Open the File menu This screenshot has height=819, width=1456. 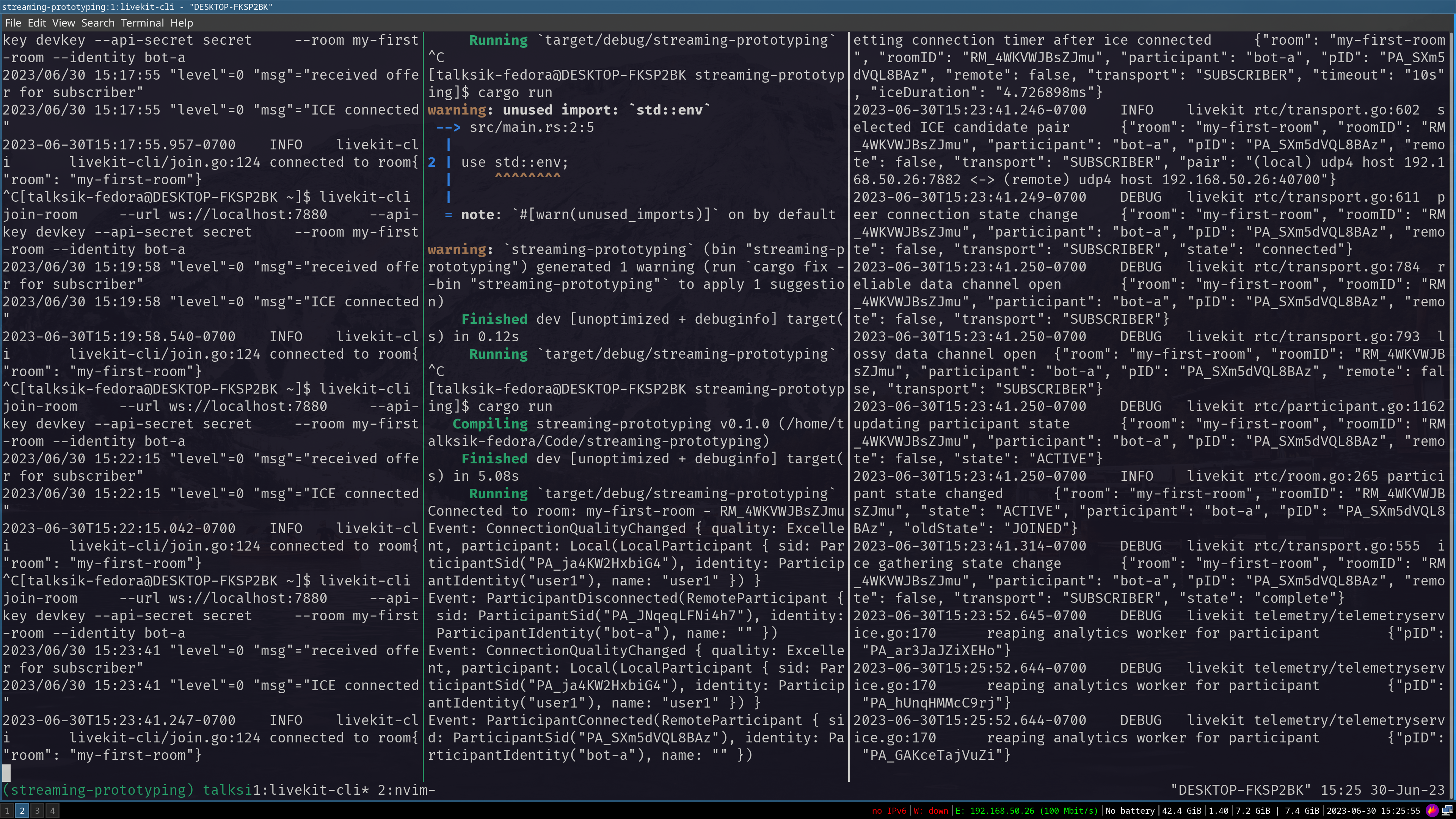(13, 23)
